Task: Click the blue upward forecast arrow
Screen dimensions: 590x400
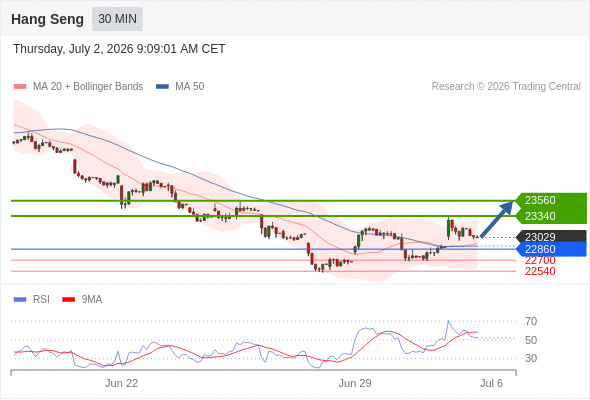Action: pos(497,219)
